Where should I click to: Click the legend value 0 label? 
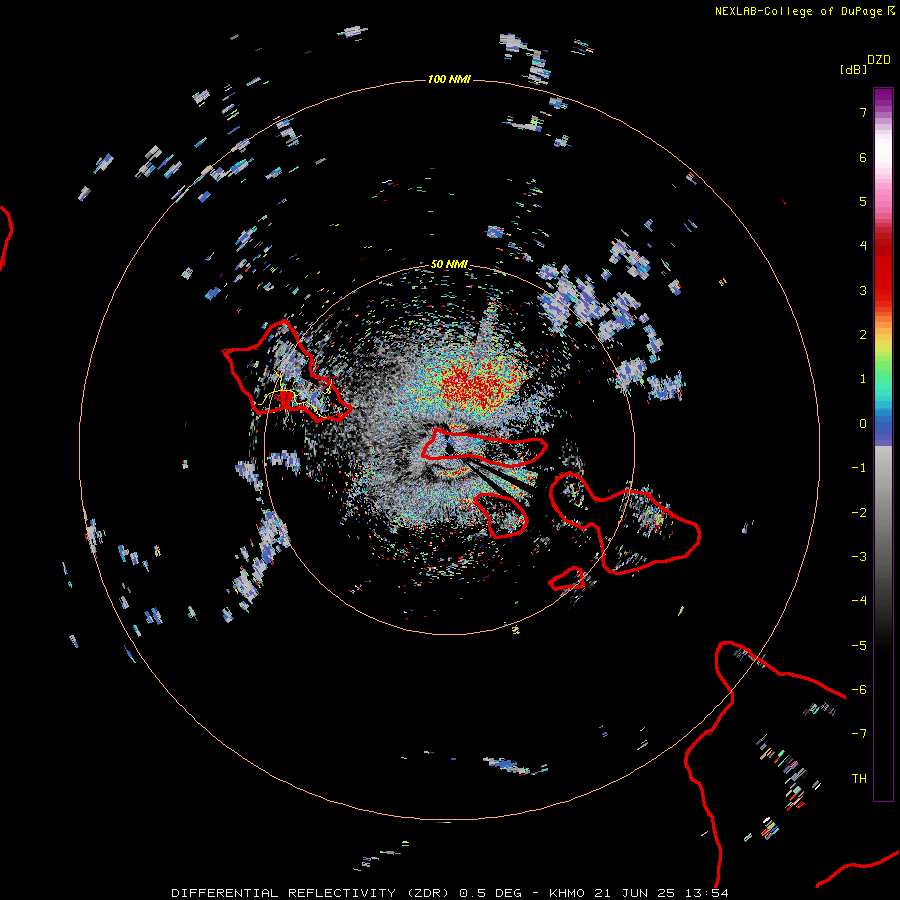point(863,424)
